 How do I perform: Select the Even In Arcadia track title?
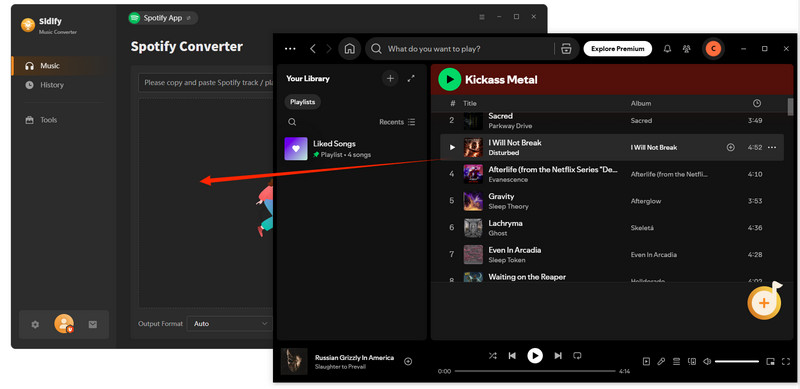(x=515, y=250)
